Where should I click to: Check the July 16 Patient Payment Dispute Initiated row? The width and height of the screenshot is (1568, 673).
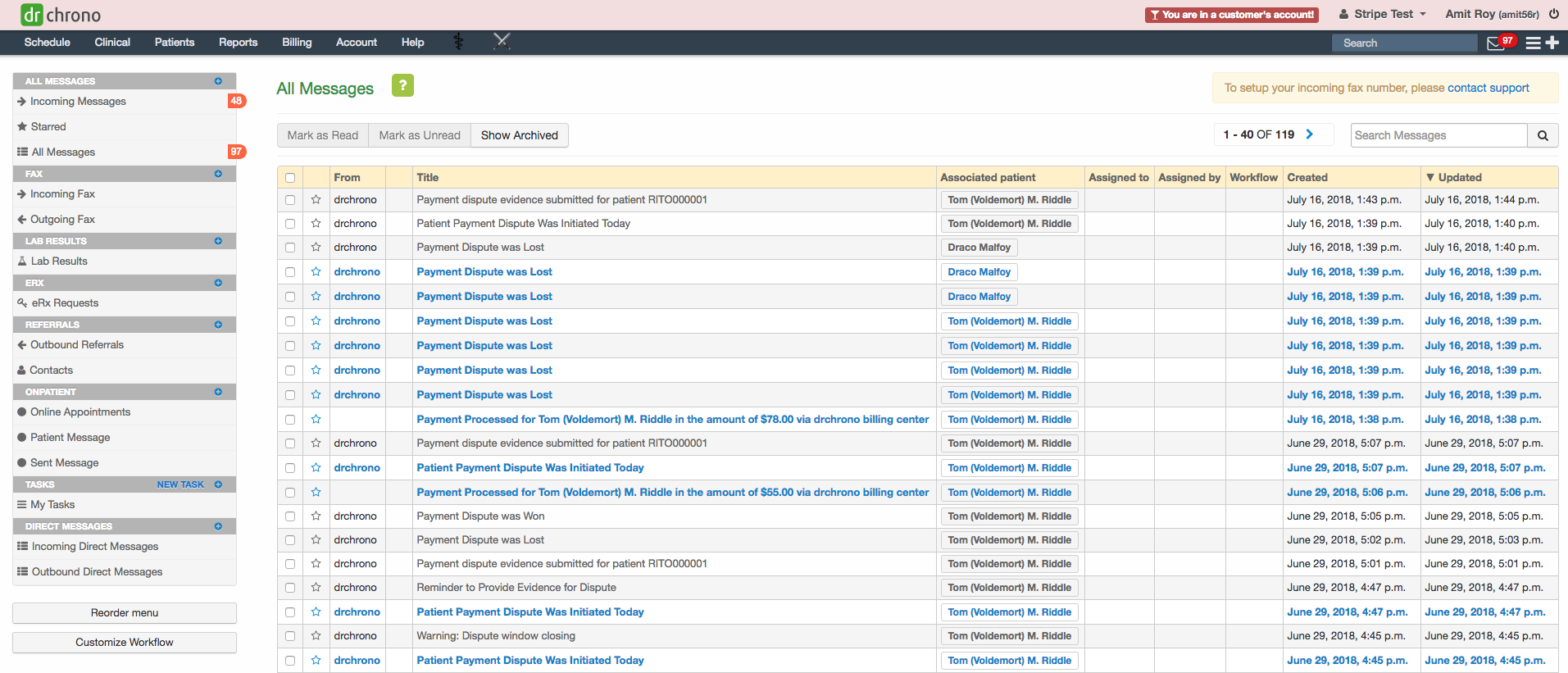290,224
